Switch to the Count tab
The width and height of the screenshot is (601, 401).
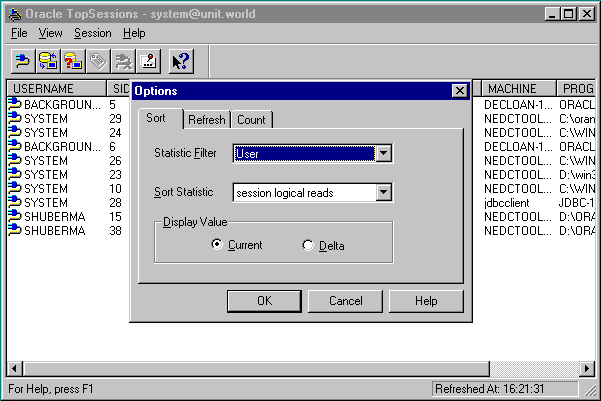[x=251, y=120]
